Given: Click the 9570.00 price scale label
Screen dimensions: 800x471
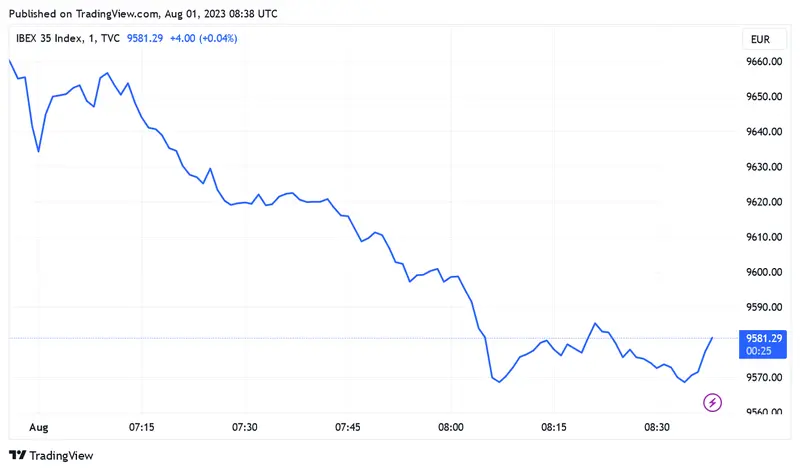Looking at the screenshot, I should [x=765, y=377].
